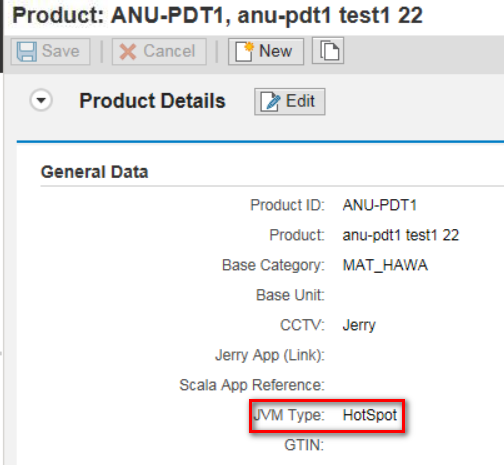Create a new product with New
Viewport: 504px width, 465px height.
266,51
